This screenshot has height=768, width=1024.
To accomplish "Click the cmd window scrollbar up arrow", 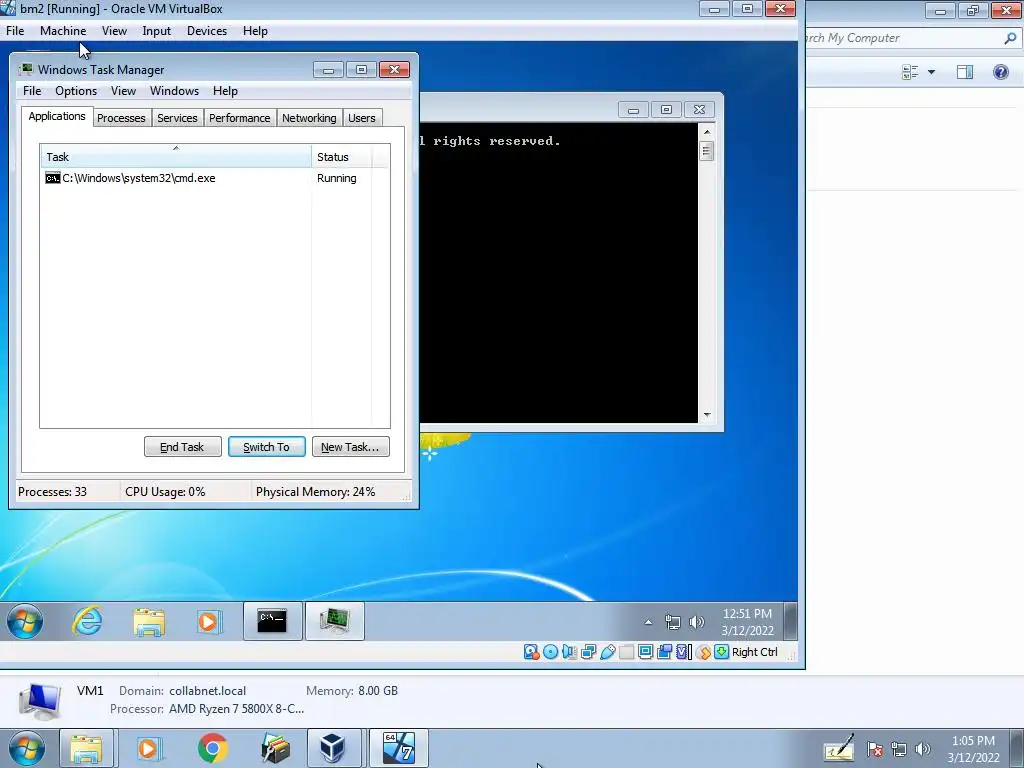I will click(707, 131).
